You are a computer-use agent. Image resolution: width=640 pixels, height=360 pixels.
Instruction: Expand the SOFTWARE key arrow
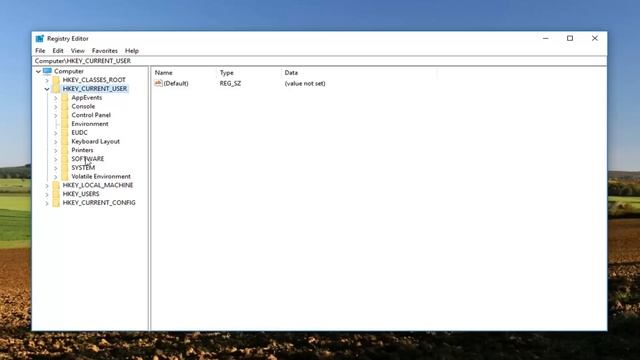click(x=56, y=159)
